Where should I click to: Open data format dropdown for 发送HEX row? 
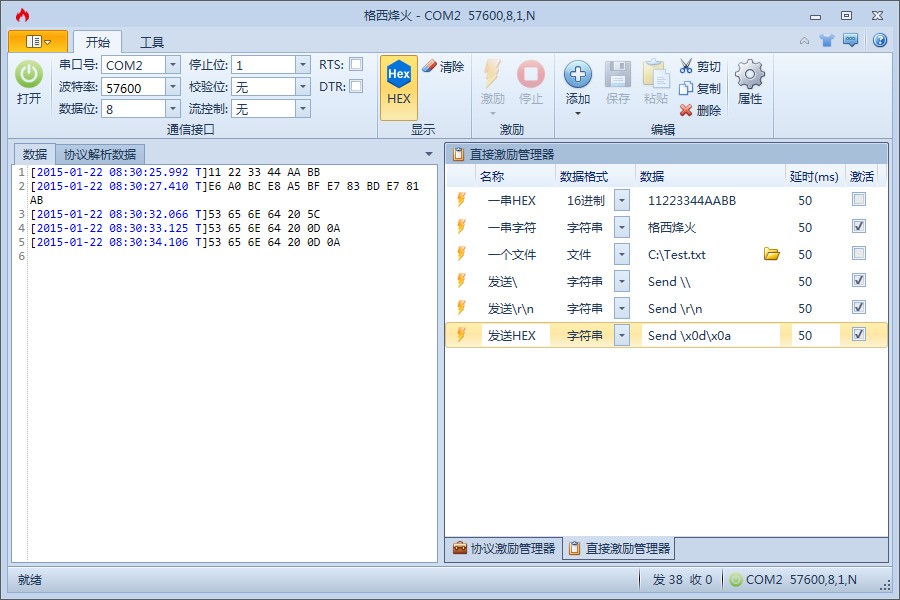click(622, 335)
